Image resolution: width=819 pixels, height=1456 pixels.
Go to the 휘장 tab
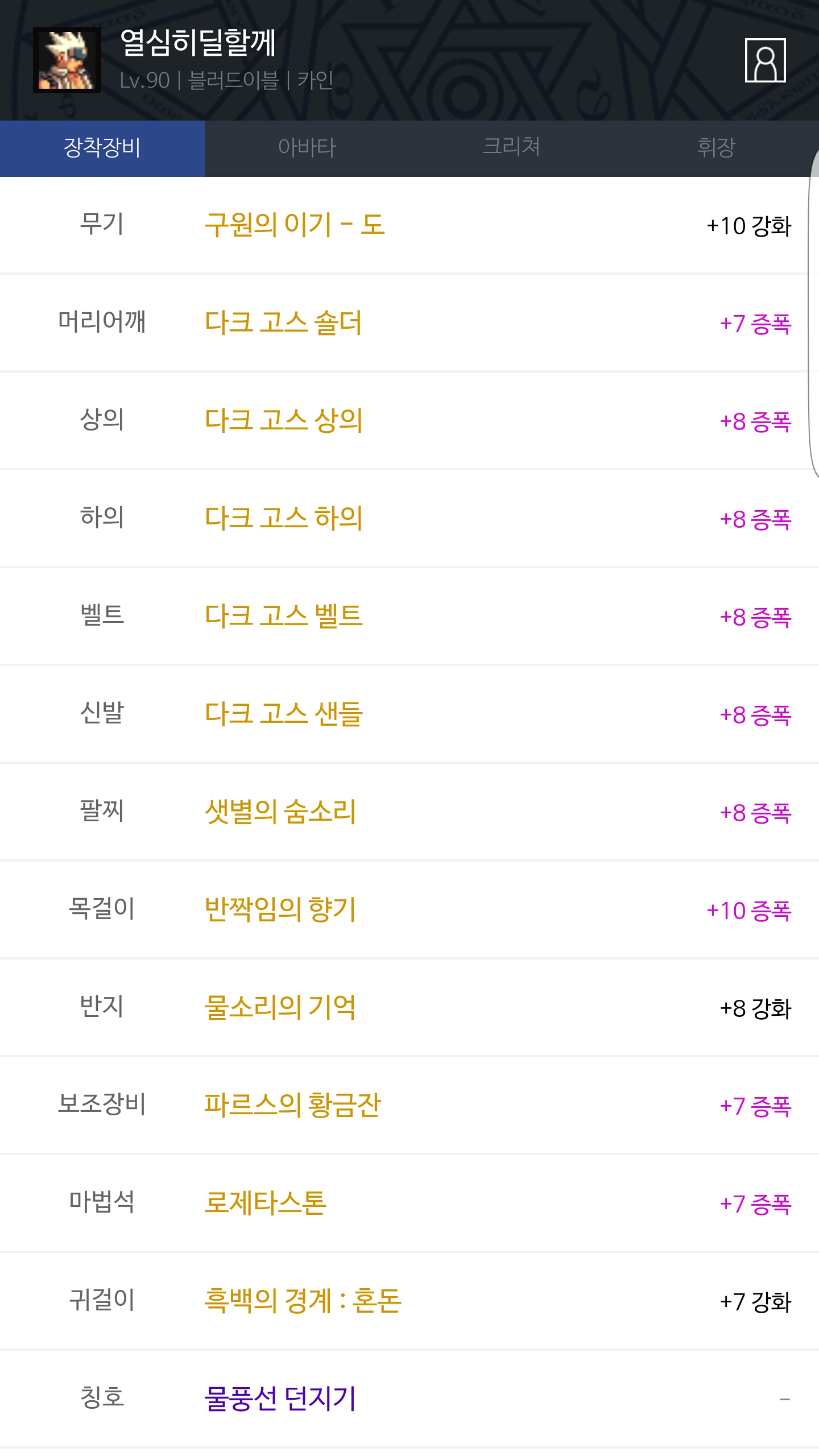[716, 148]
